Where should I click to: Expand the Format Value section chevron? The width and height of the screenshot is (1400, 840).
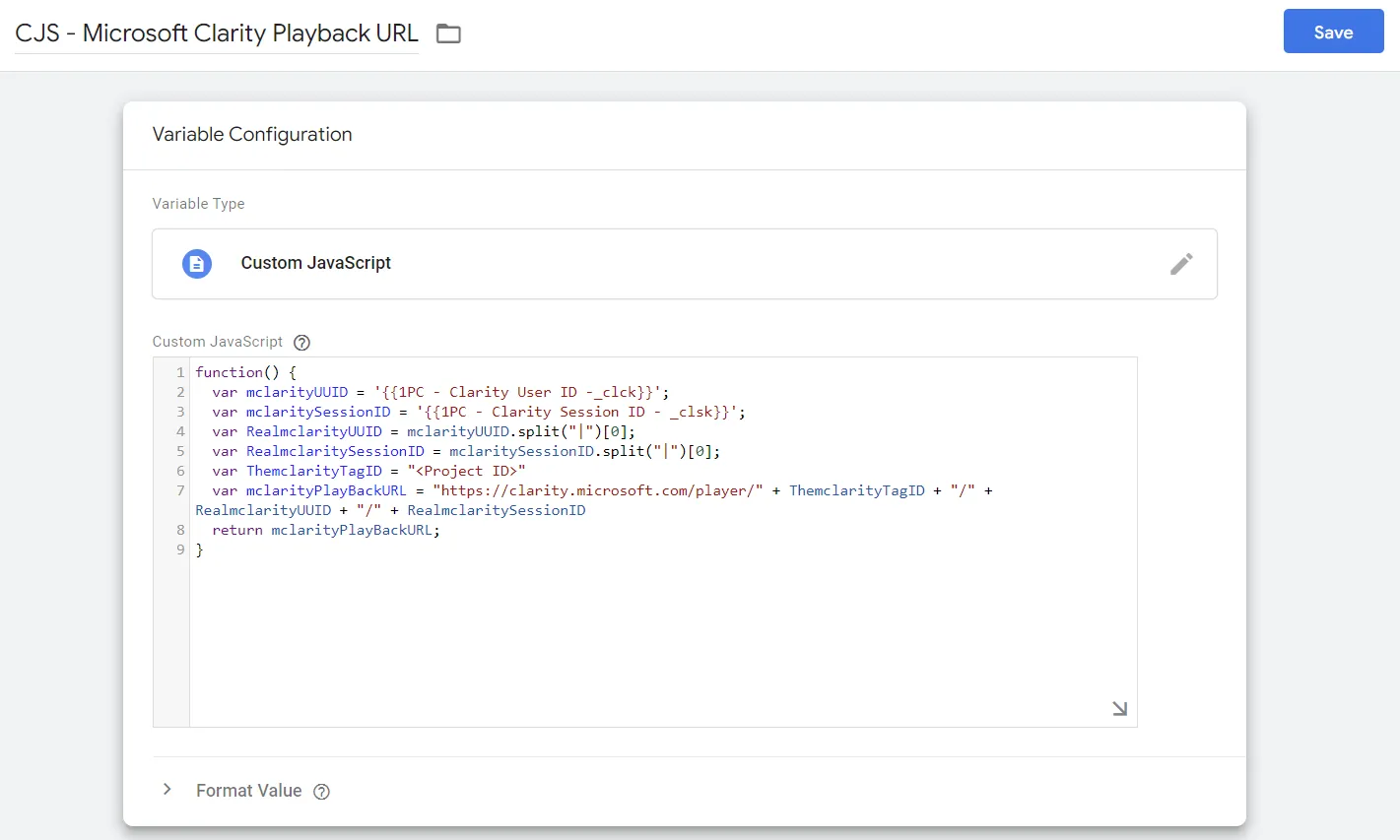tap(167, 790)
